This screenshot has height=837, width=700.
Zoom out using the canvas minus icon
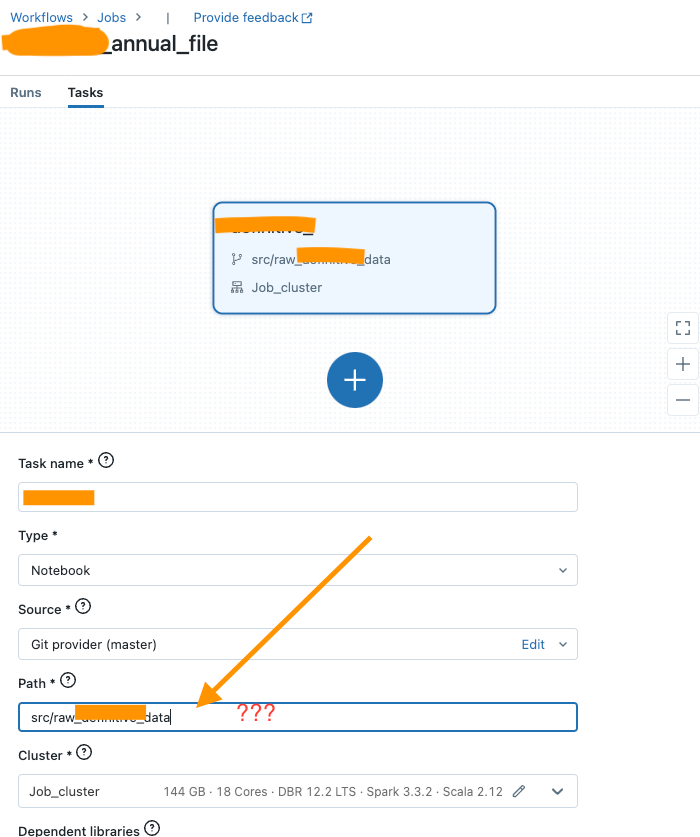pyautogui.click(x=683, y=400)
